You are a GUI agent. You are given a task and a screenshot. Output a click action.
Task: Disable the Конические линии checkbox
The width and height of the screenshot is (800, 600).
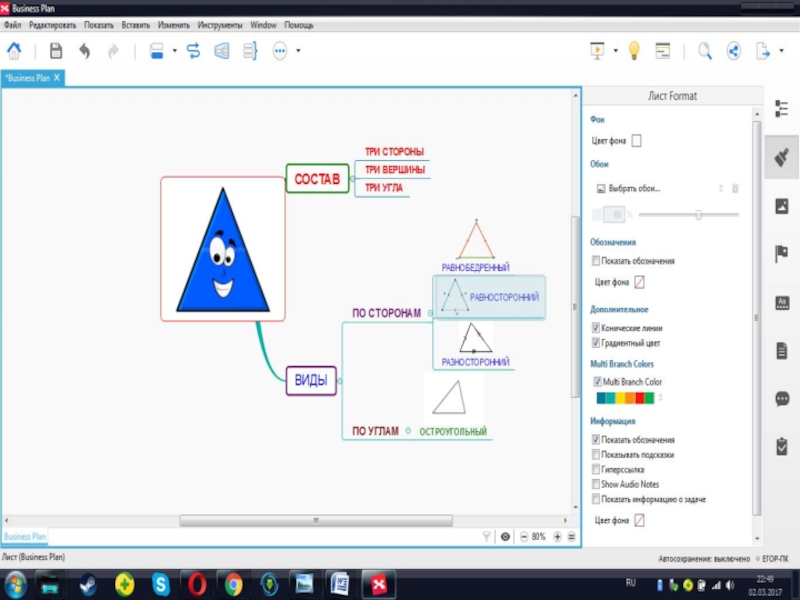pyautogui.click(x=596, y=328)
